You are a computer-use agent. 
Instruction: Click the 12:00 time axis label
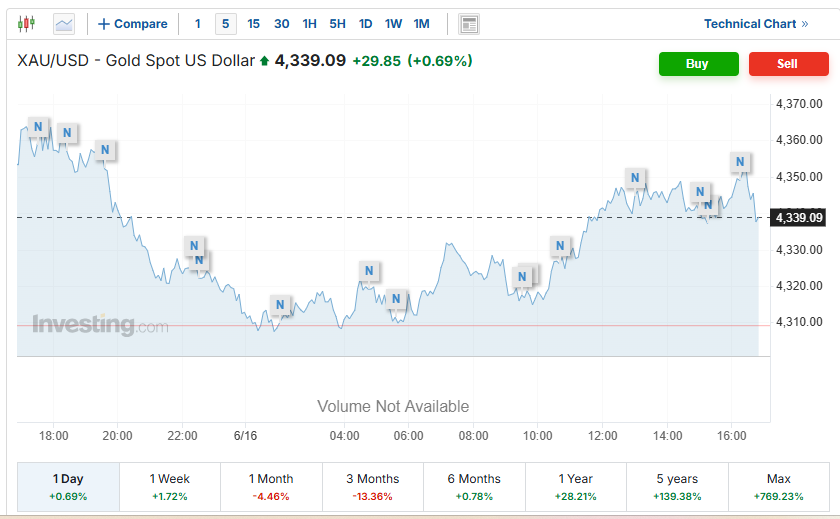coord(603,436)
